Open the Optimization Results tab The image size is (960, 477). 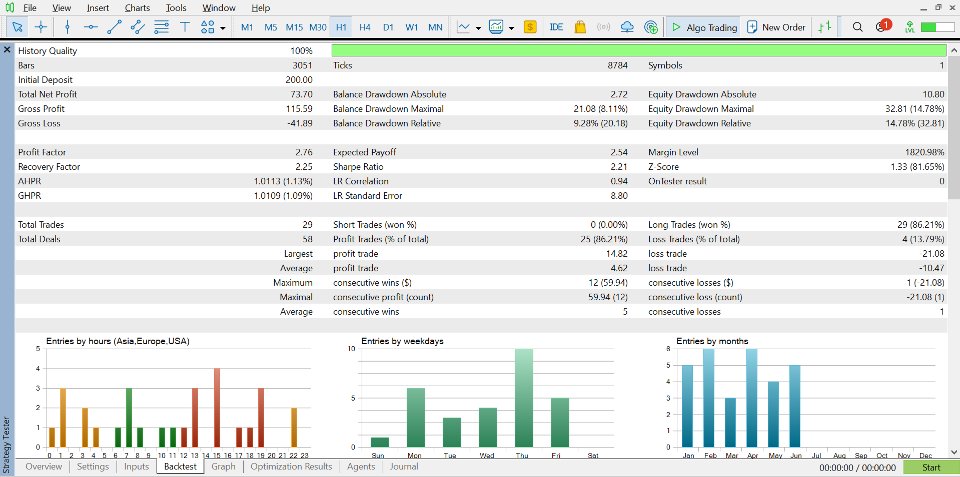pos(291,467)
